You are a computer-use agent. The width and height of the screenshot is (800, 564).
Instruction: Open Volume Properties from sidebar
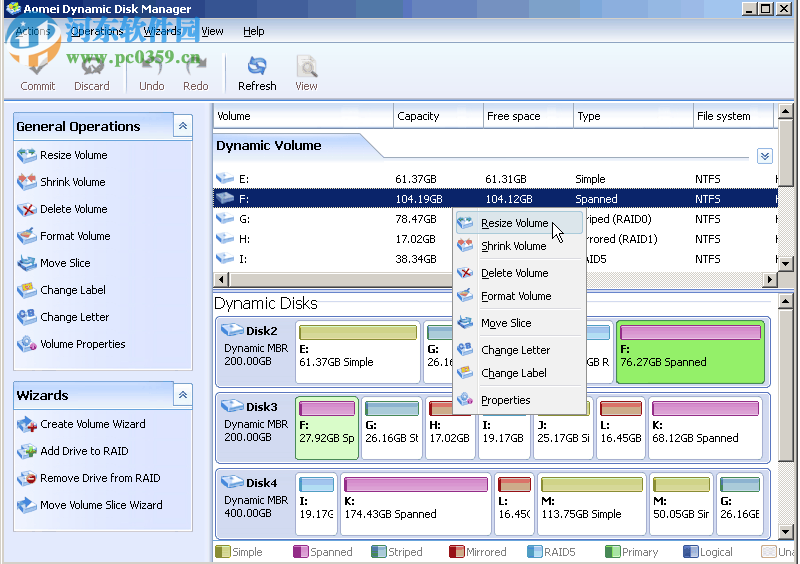(x=71, y=344)
